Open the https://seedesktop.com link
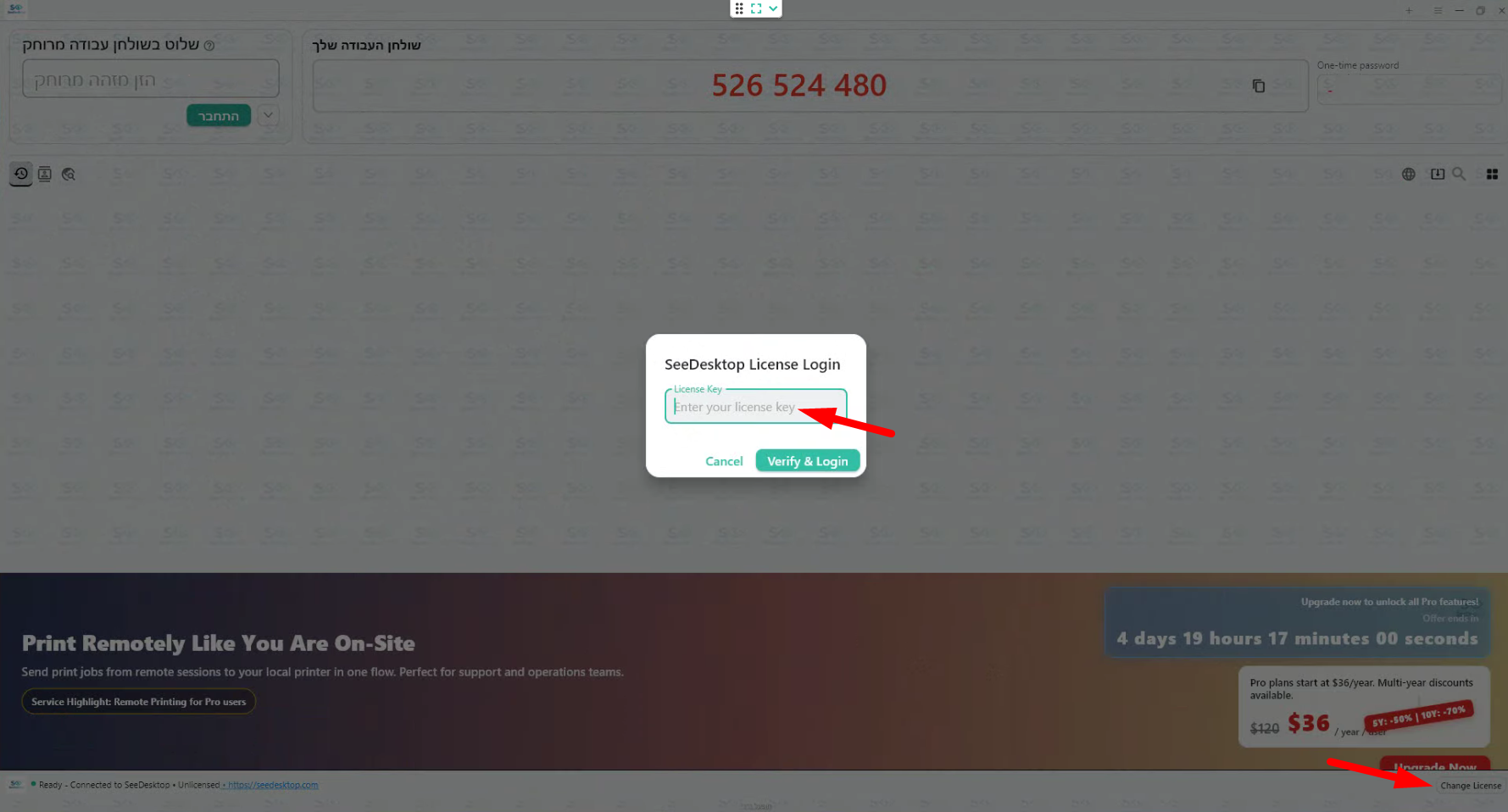The image size is (1508, 812). tap(273, 785)
